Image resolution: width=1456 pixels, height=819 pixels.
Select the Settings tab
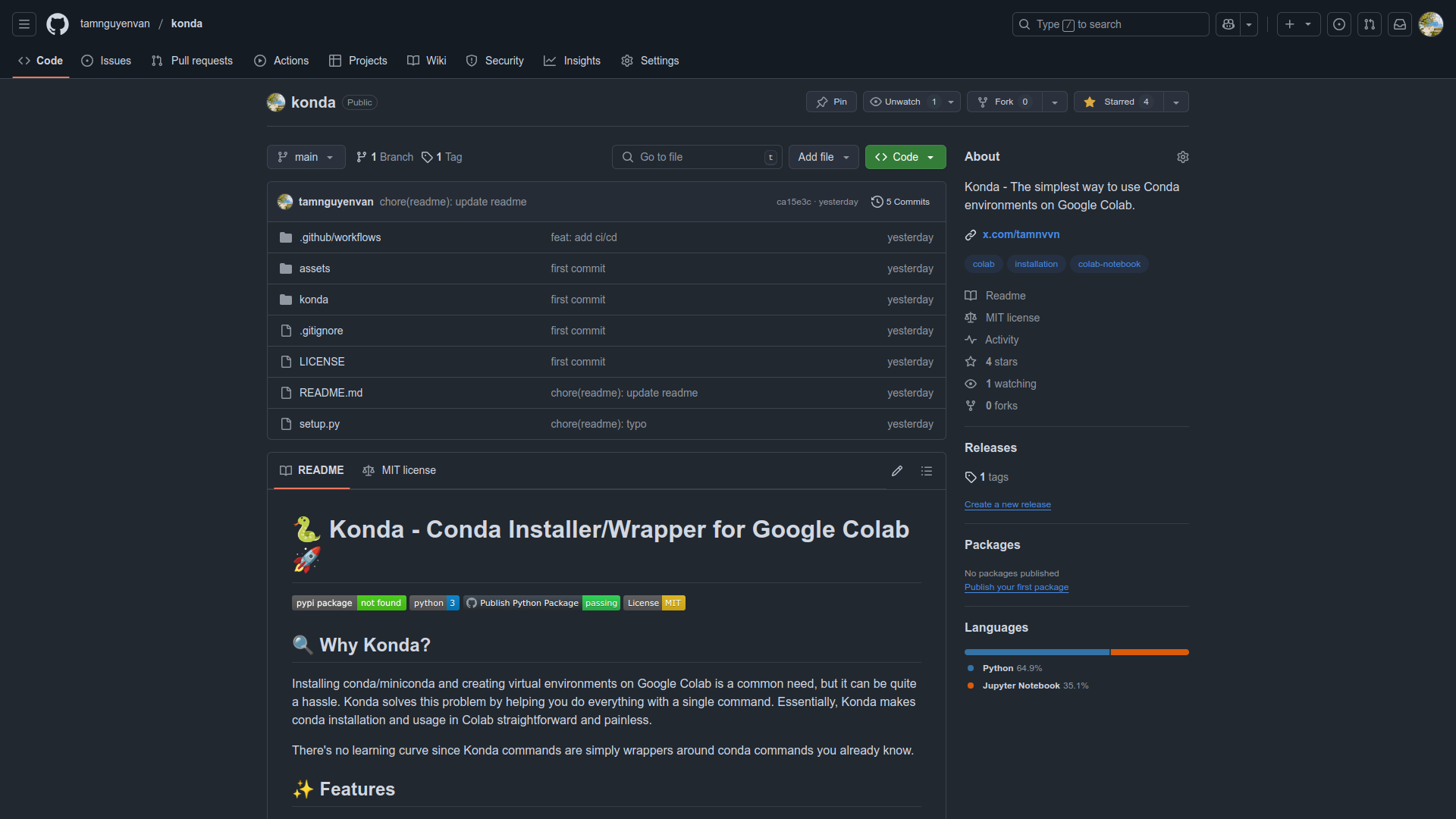pyautogui.click(x=650, y=61)
